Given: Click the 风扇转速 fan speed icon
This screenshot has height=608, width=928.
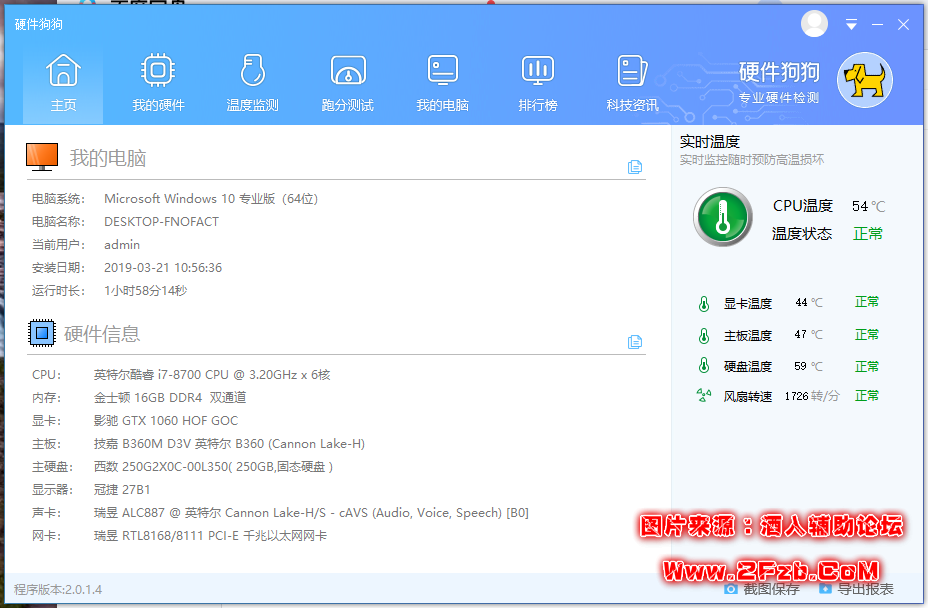Looking at the screenshot, I should [x=703, y=396].
